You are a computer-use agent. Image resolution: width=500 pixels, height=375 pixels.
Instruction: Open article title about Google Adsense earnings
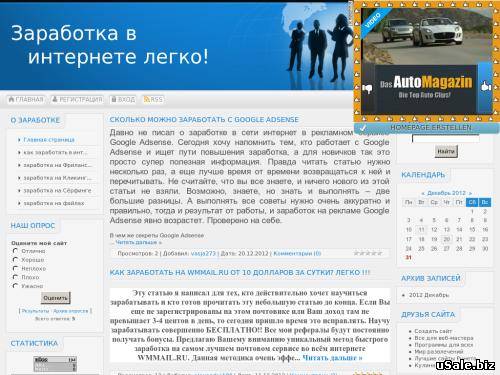click(204, 119)
